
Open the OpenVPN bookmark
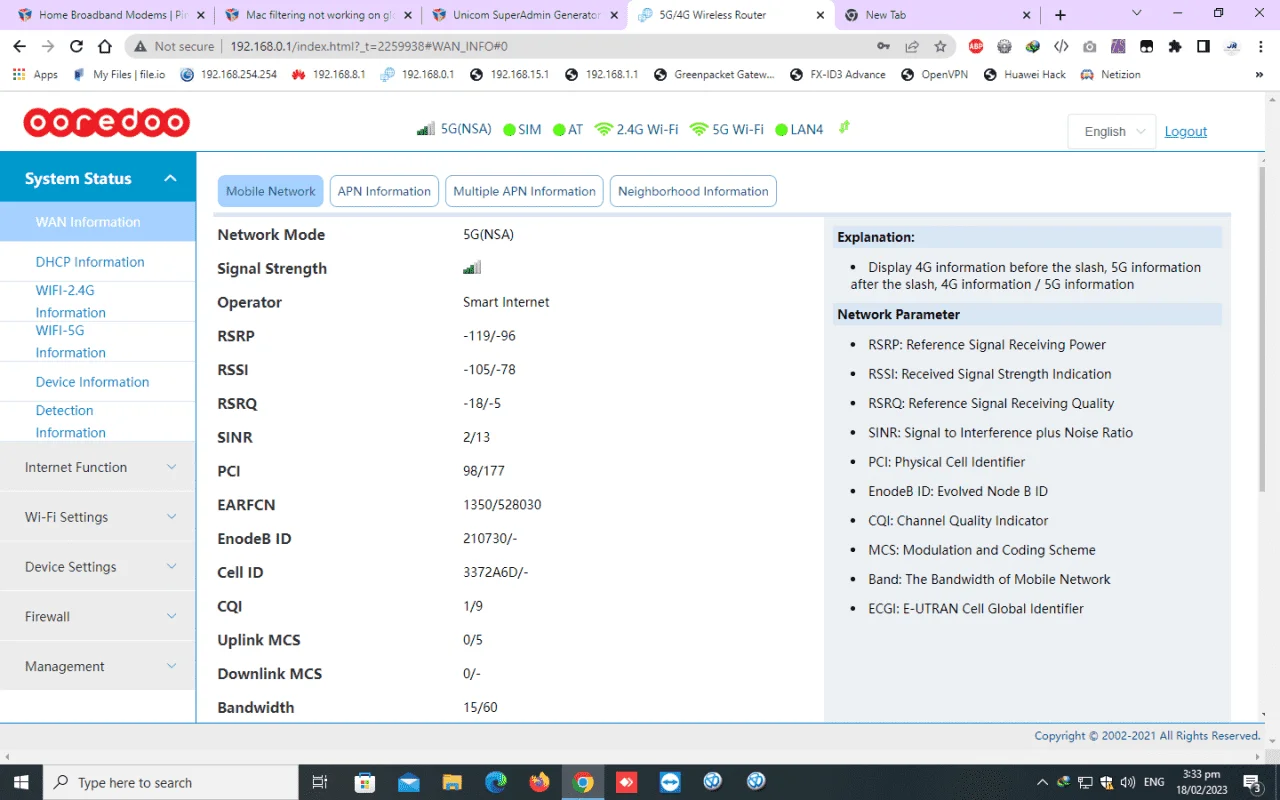pyautogui.click(x=934, y=74)
